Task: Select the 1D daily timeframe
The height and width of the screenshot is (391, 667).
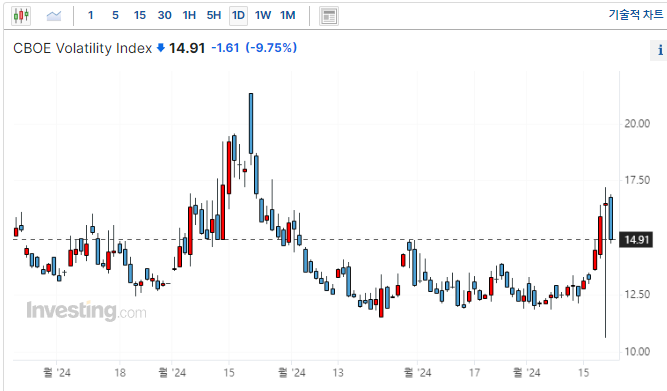Action: click(x=238, y=16)
